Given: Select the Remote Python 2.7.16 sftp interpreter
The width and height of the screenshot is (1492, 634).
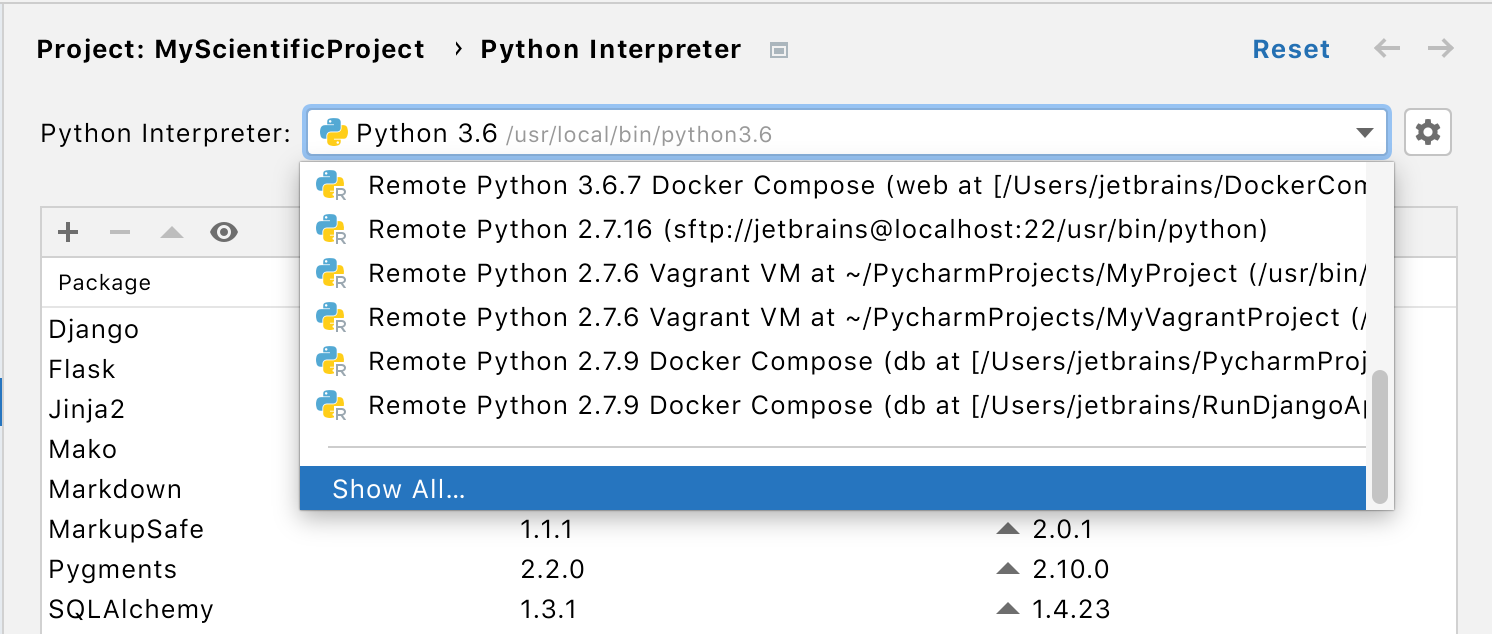Looking at the screenshot, I should [700, 228].
